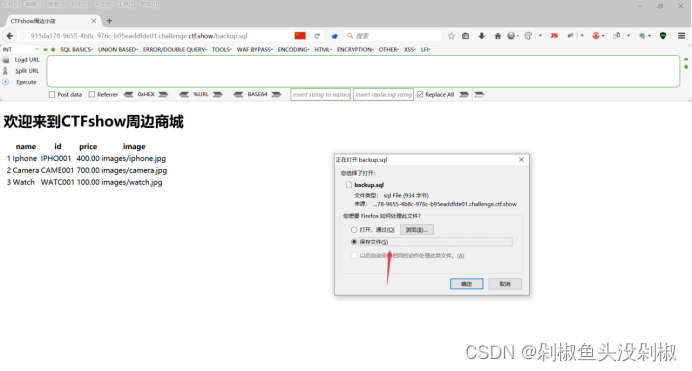
Task: Click the right arrow beside BASE64
Action: tap(276, 94)
